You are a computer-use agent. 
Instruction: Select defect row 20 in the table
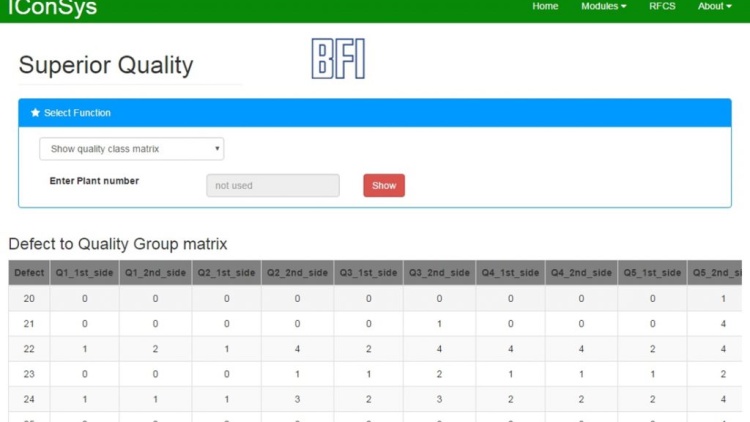[x=29, y=299]
